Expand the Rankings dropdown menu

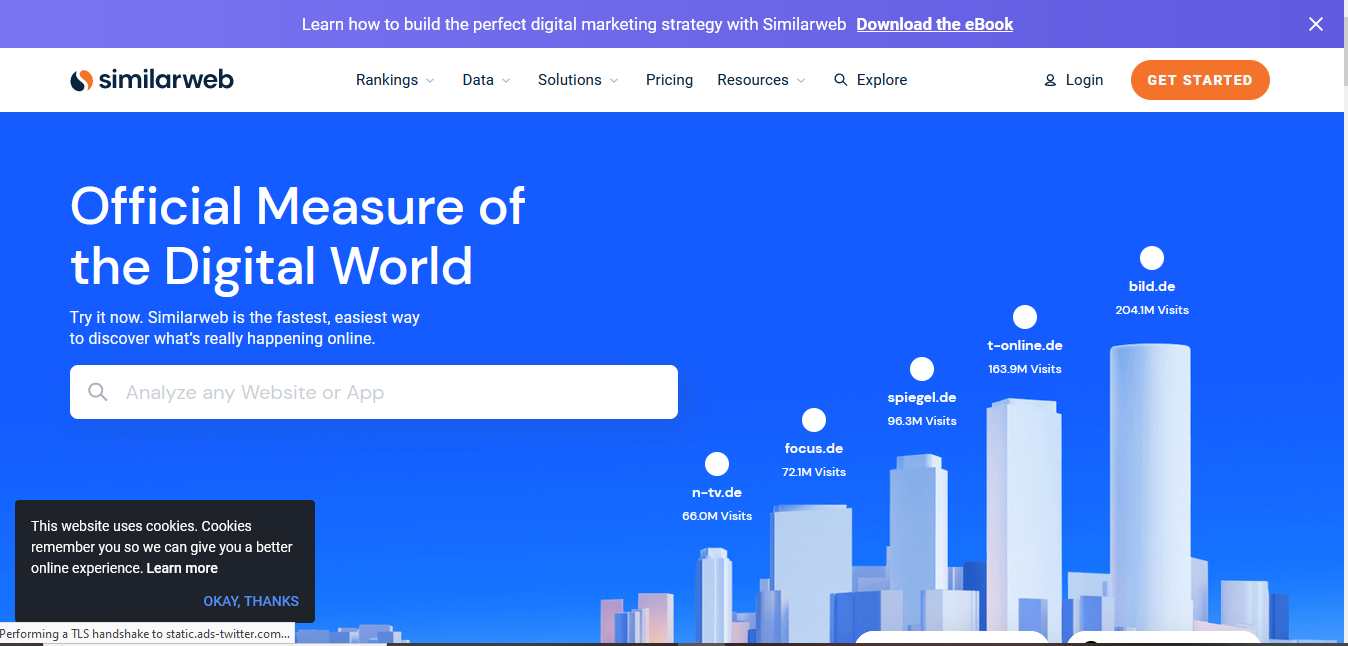[x=395, y=80]
